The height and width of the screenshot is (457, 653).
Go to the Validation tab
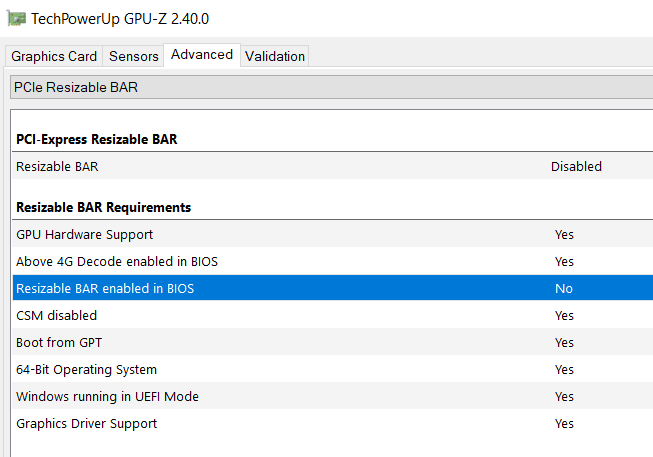click(x=275, y=56)
